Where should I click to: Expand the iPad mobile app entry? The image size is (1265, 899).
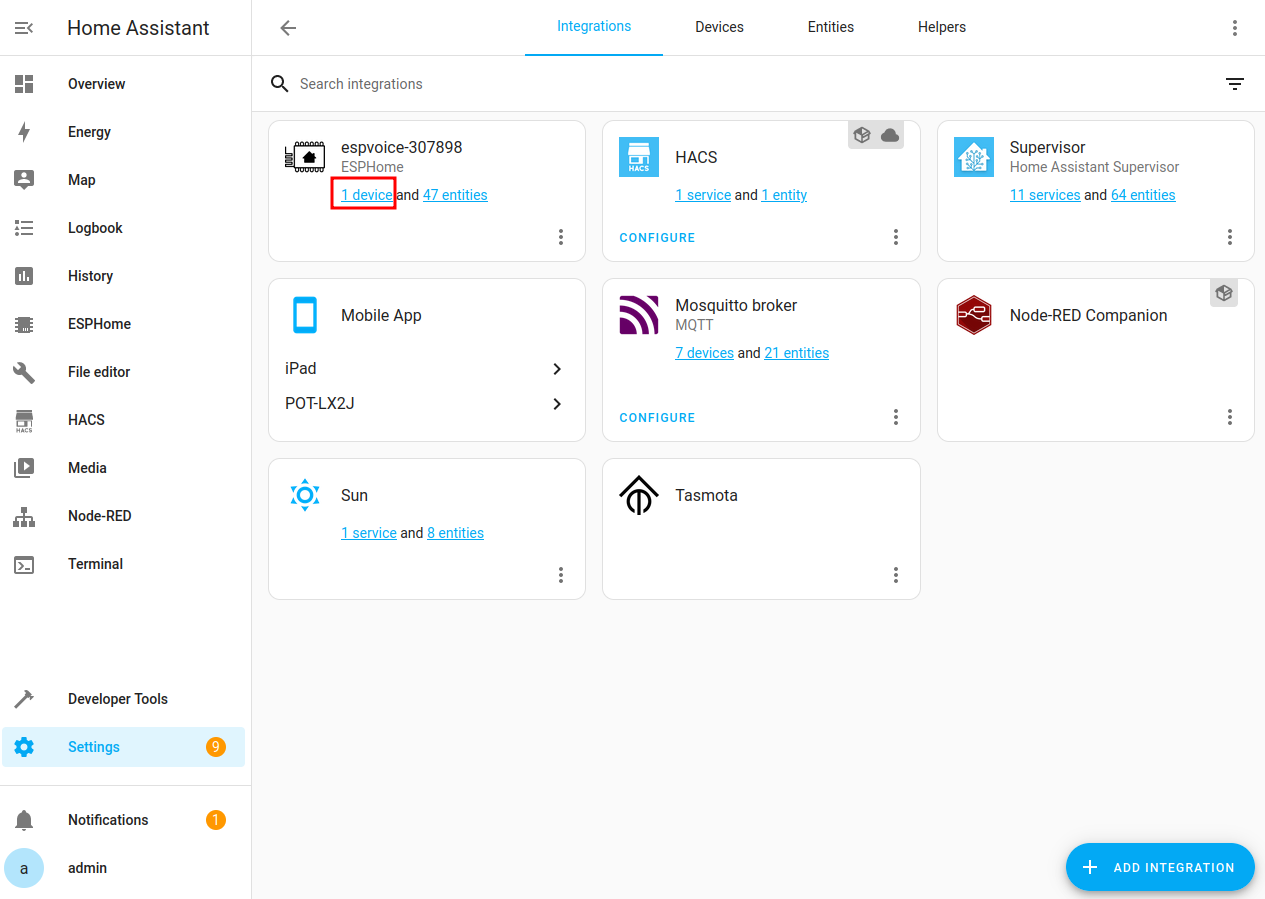coord(427,369)
